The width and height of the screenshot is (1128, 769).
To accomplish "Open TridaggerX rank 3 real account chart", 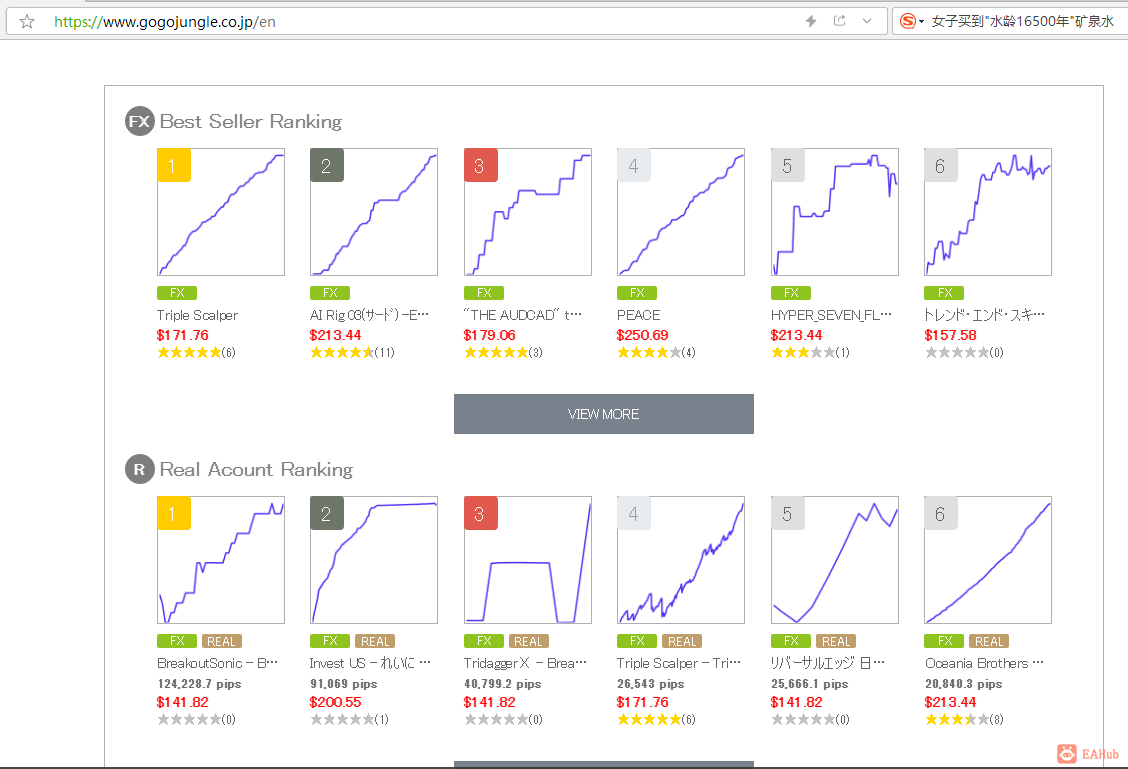I will click(x=528, y=560).
